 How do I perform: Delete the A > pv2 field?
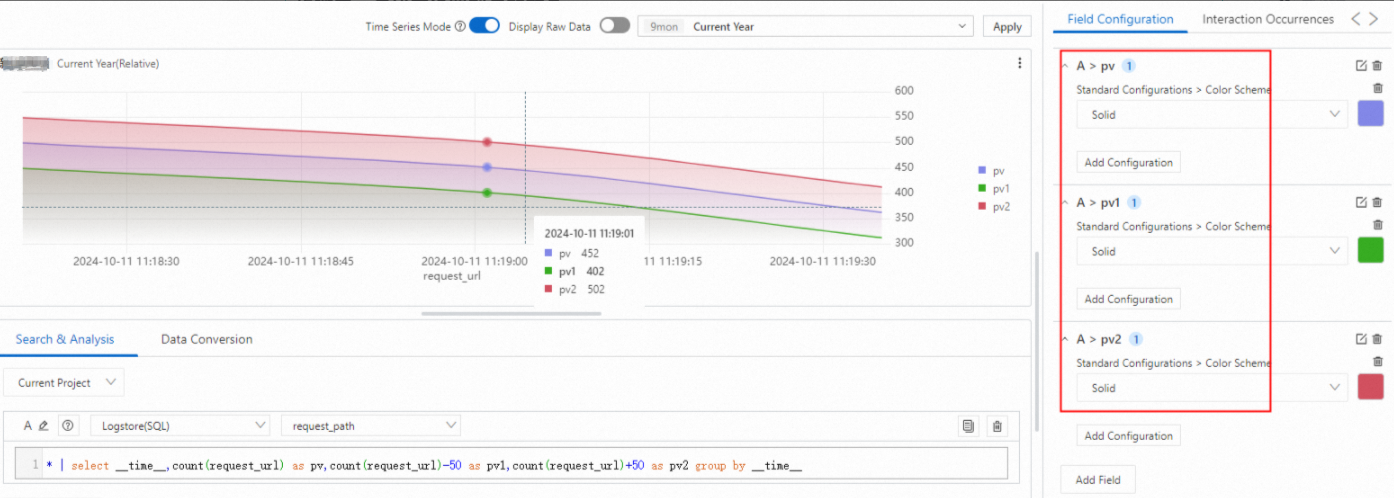tap(1377, 339)
